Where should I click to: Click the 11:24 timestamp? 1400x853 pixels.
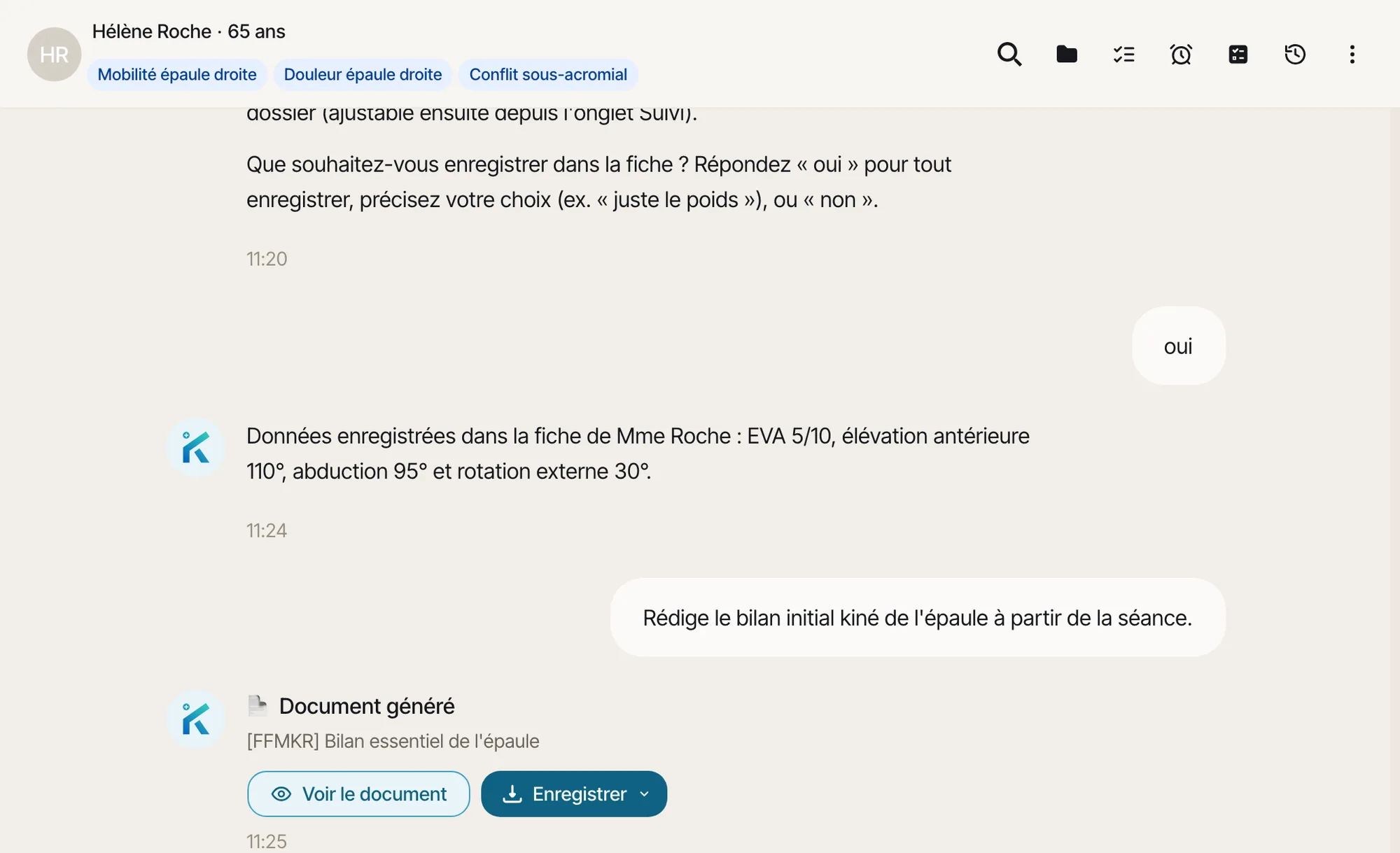tap(267, 530)
